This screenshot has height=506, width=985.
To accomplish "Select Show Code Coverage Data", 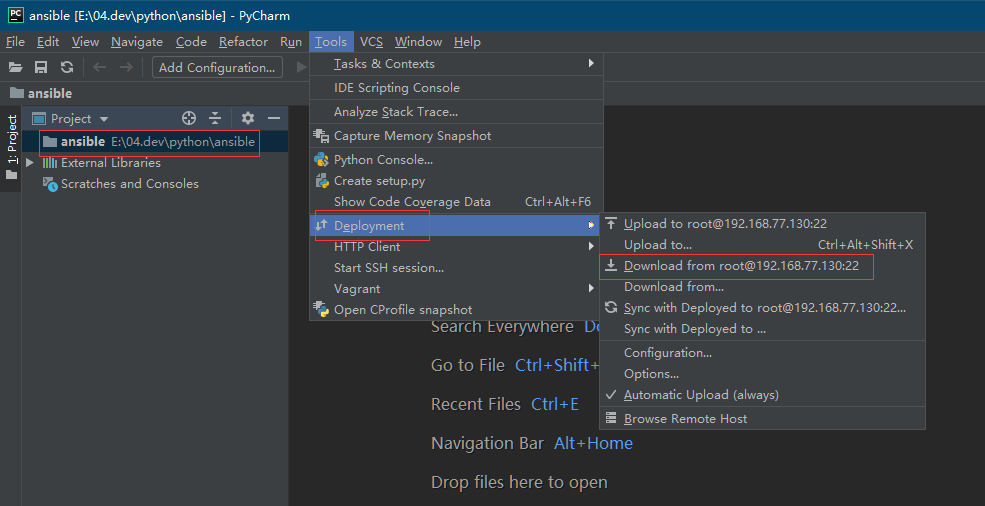I will (x=456, y=202).
